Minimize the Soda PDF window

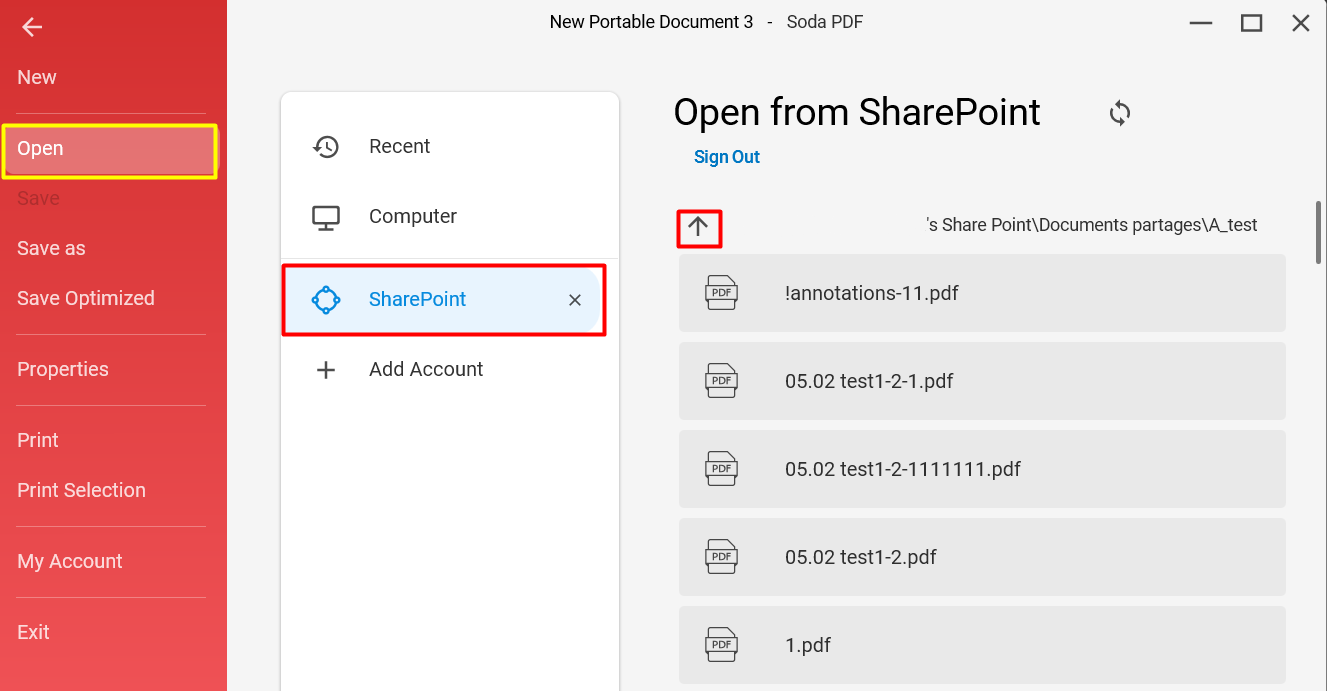coord(1201,23)
